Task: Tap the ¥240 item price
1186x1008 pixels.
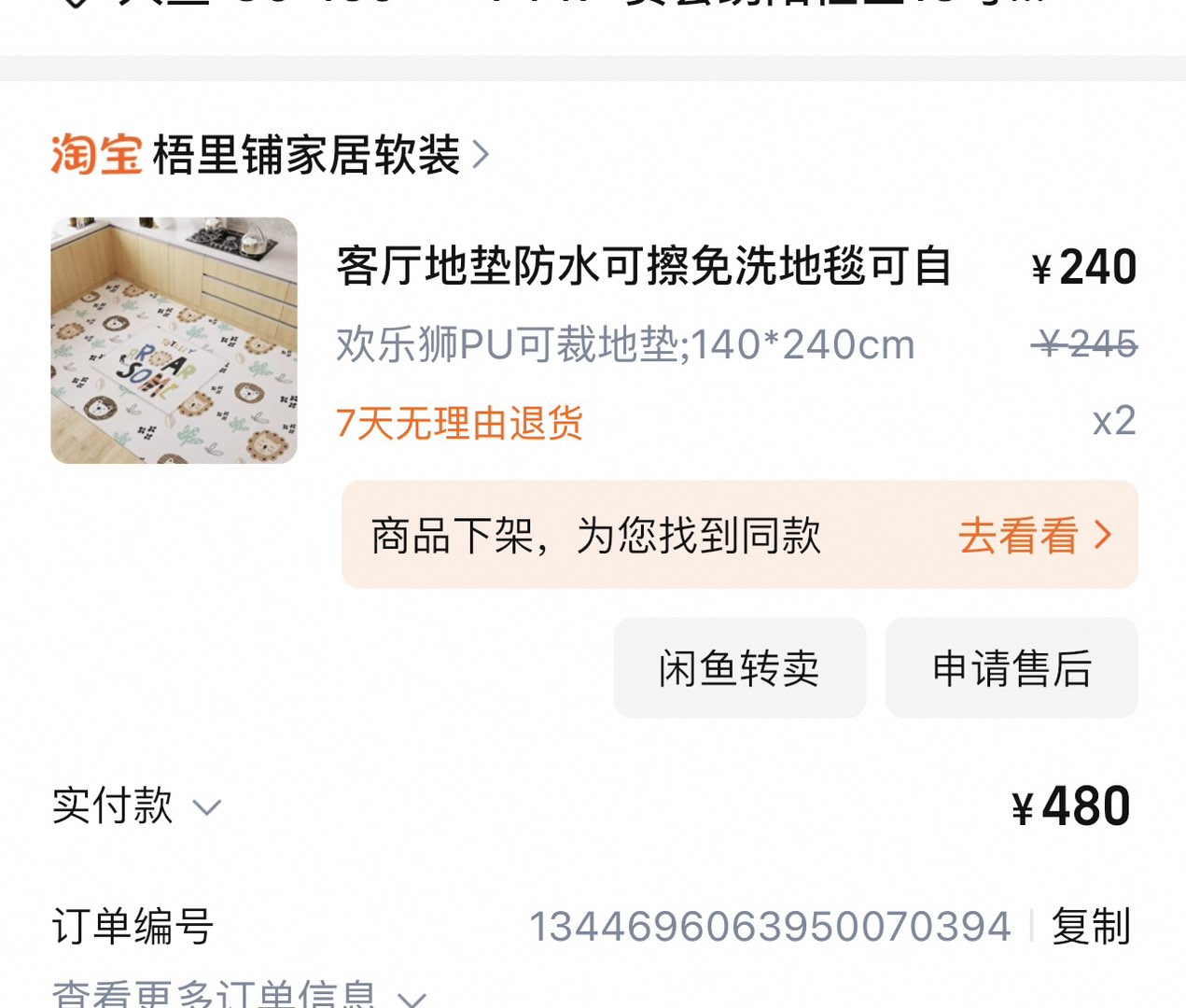Action: click(1084, 268)
